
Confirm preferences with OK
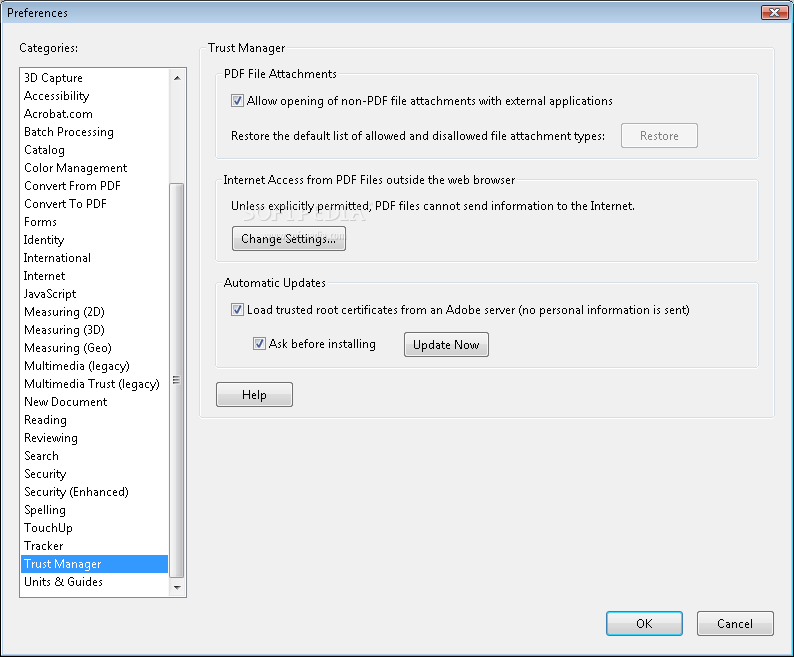[x=644, y=624]
